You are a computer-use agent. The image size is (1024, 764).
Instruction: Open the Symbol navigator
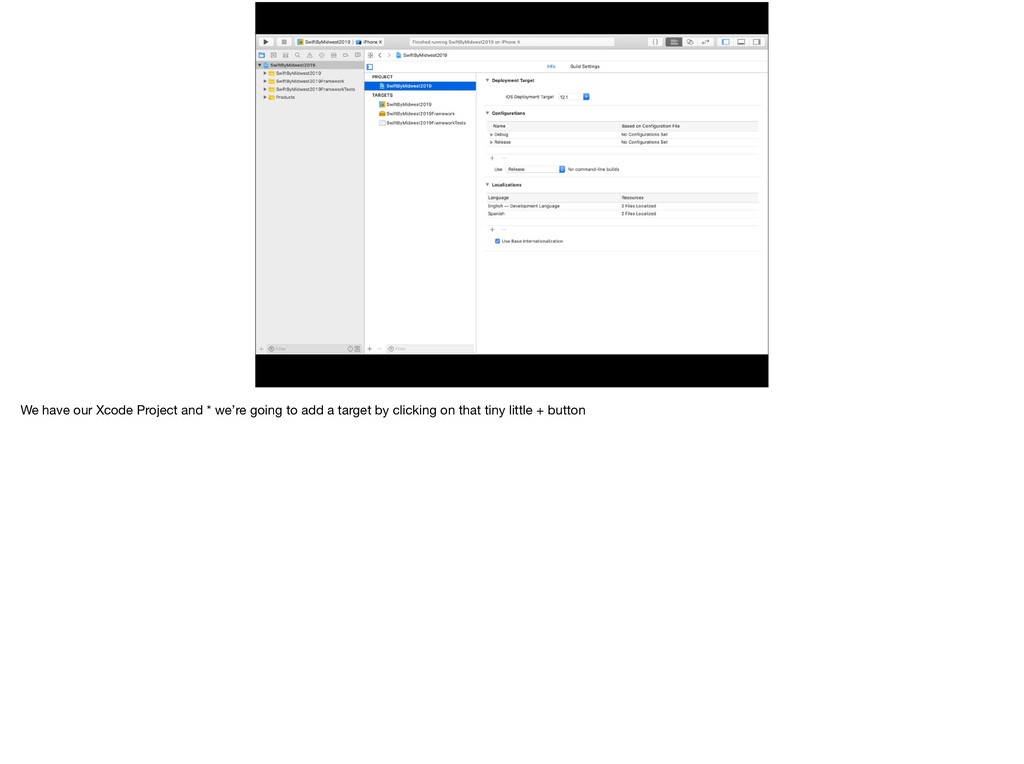click(285, 56)
